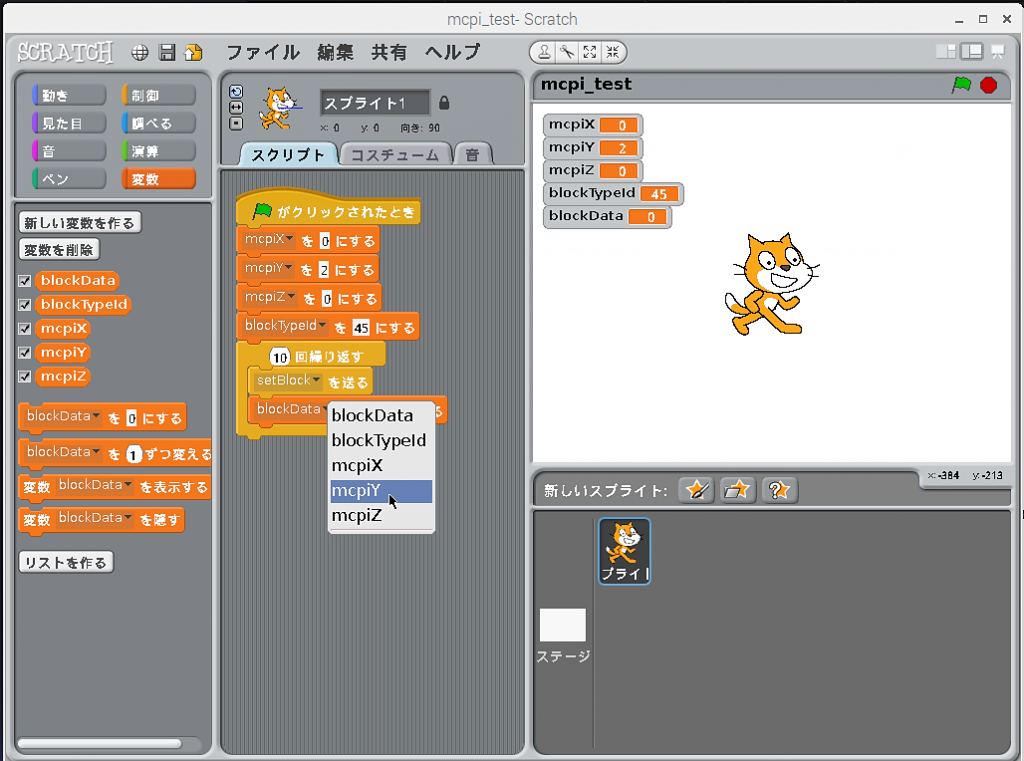Click the green flag to start
The image size is (1024, 761).
click(961, 85)
